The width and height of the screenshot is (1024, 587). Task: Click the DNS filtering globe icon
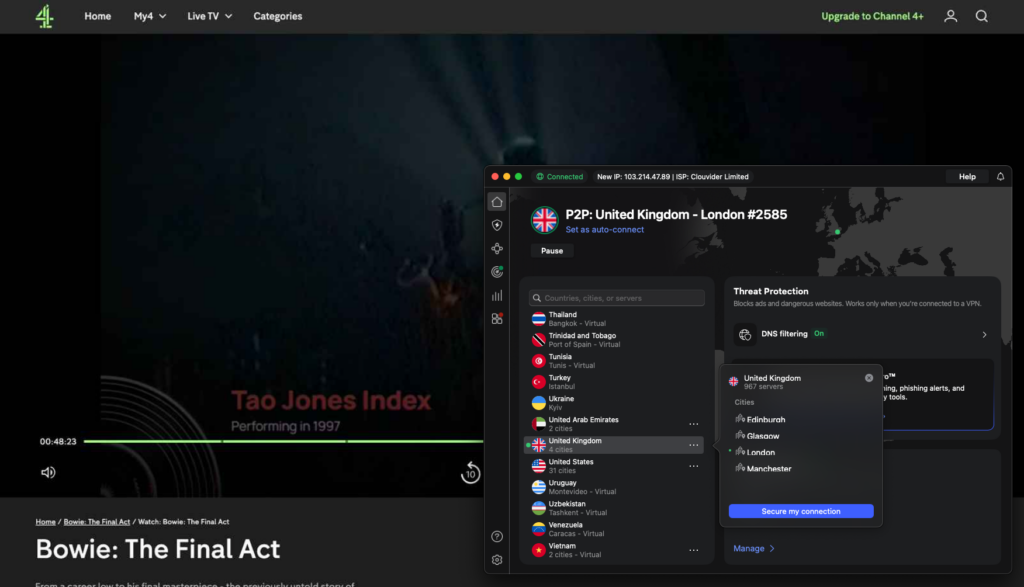pos(744,334)
